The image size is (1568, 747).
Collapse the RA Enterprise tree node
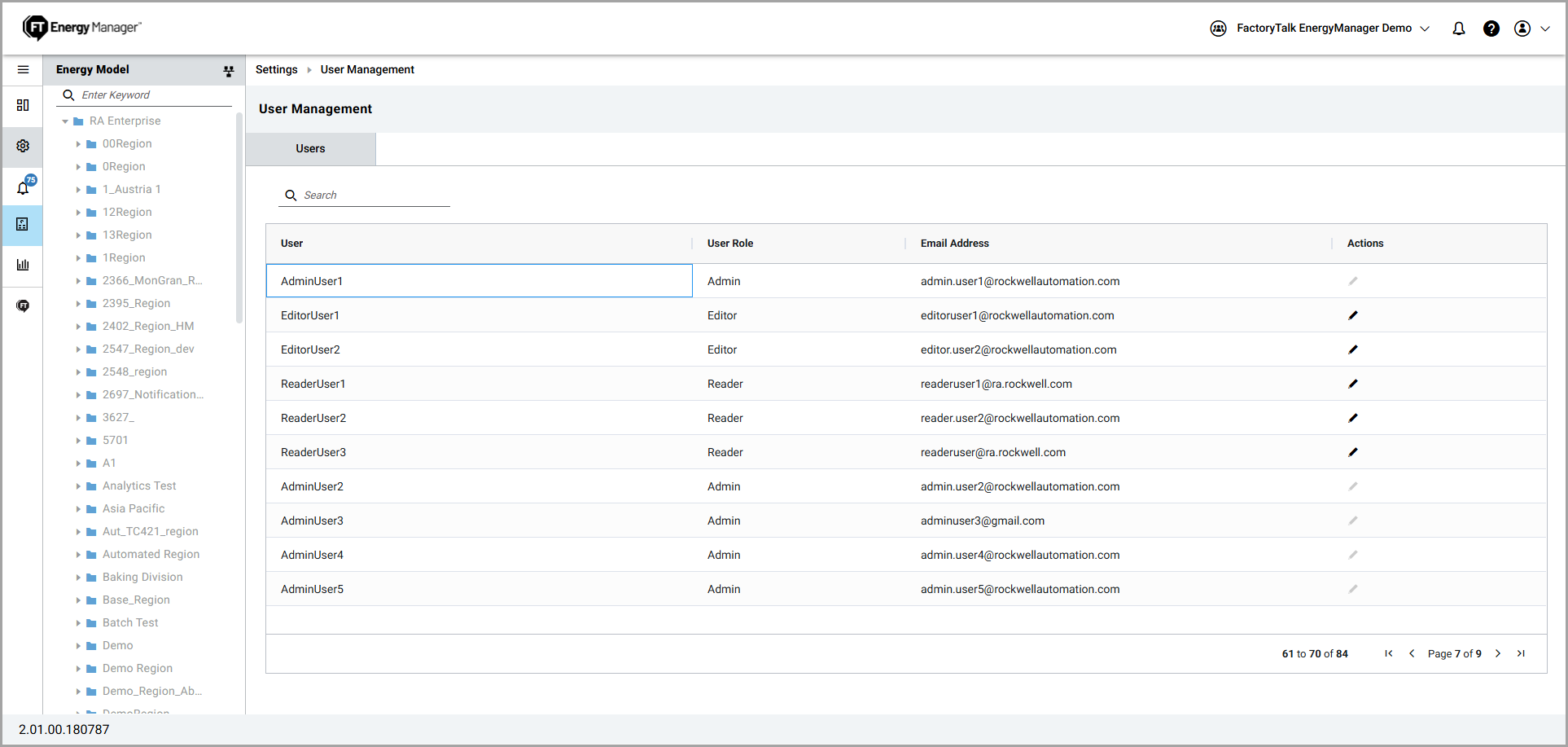pos(65,121)
